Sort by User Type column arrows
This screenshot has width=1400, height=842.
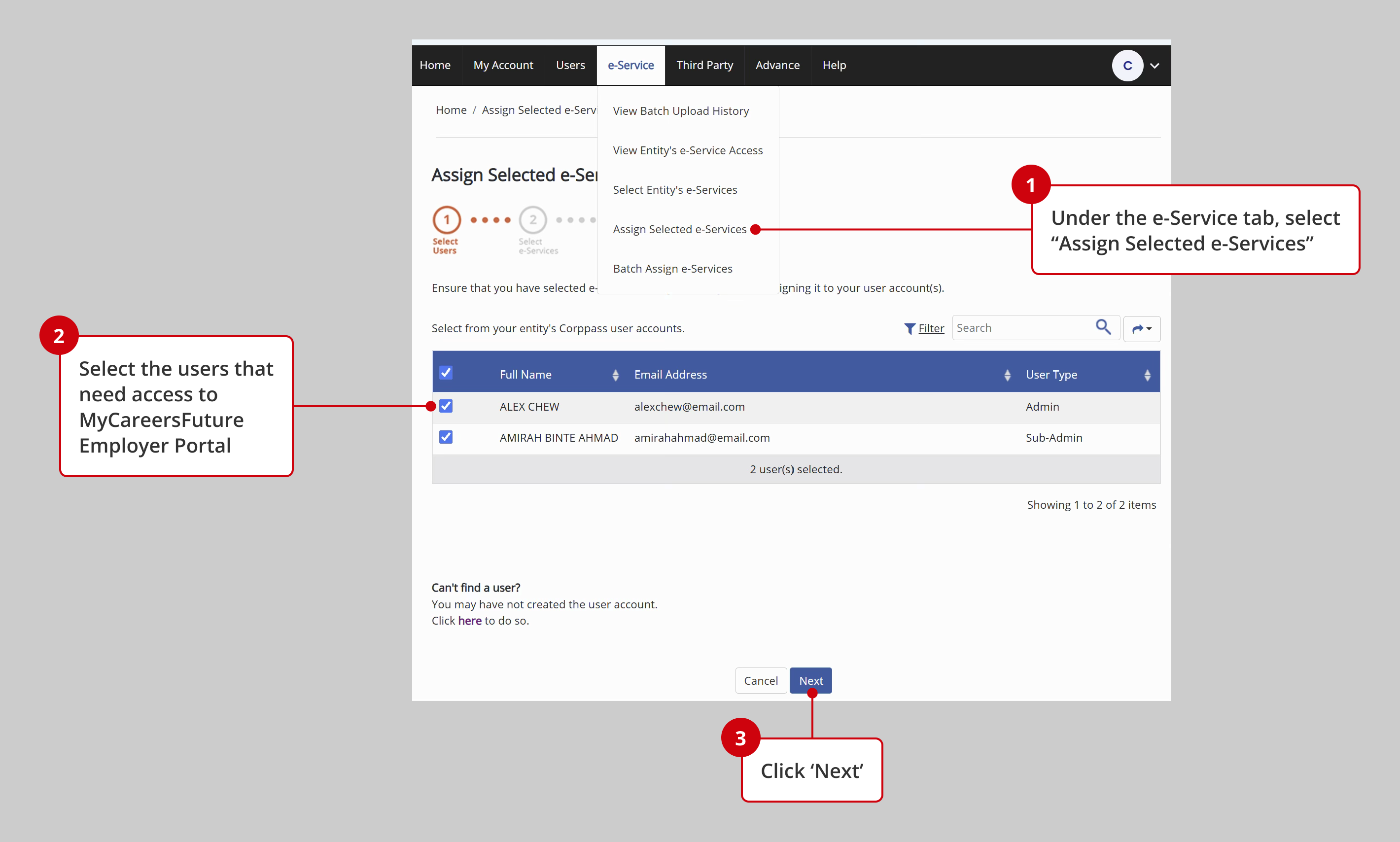click(x=1147, y=375)
